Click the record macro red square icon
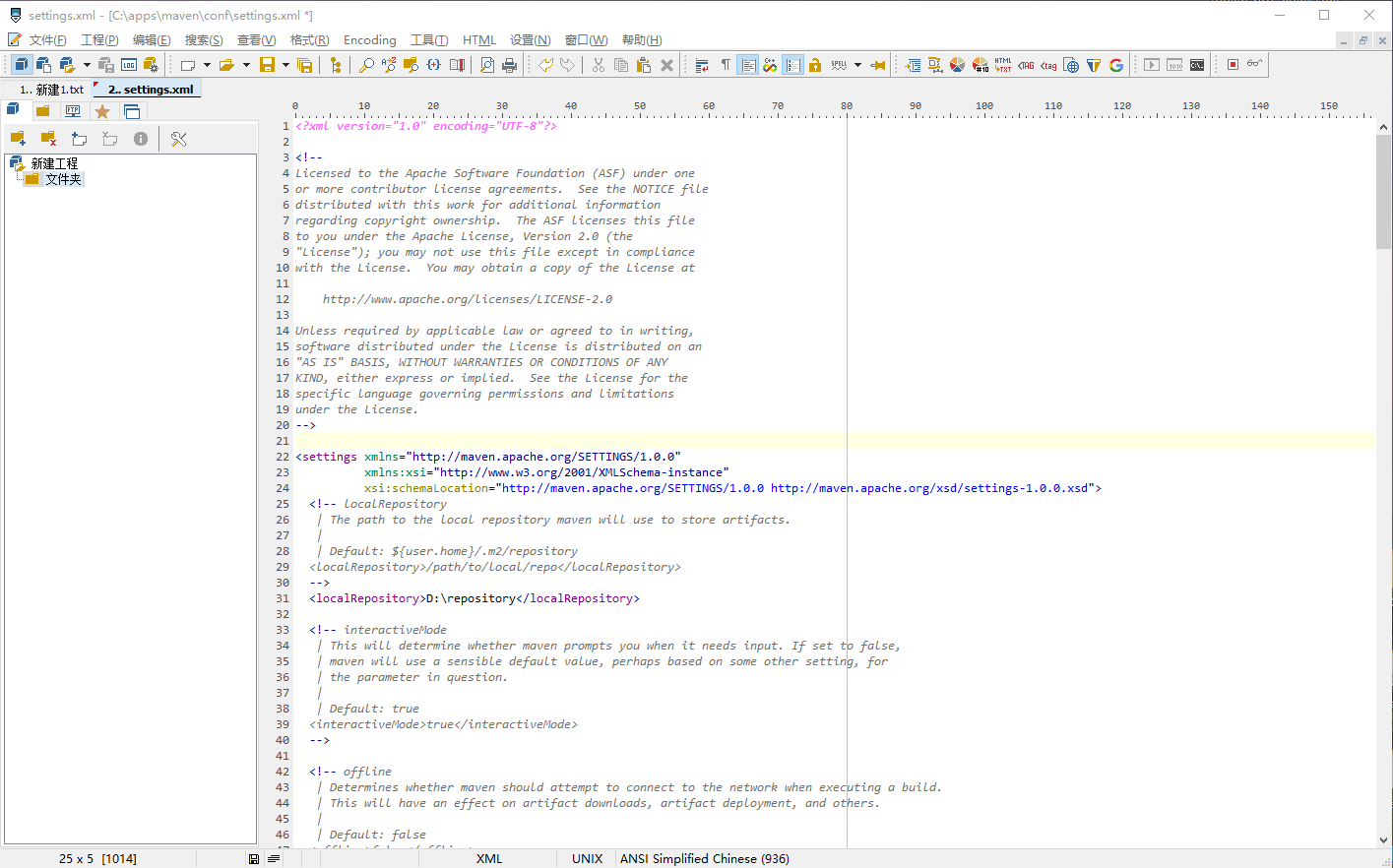This screenshot has height=868, width=1393. (x=1233, y=65)
